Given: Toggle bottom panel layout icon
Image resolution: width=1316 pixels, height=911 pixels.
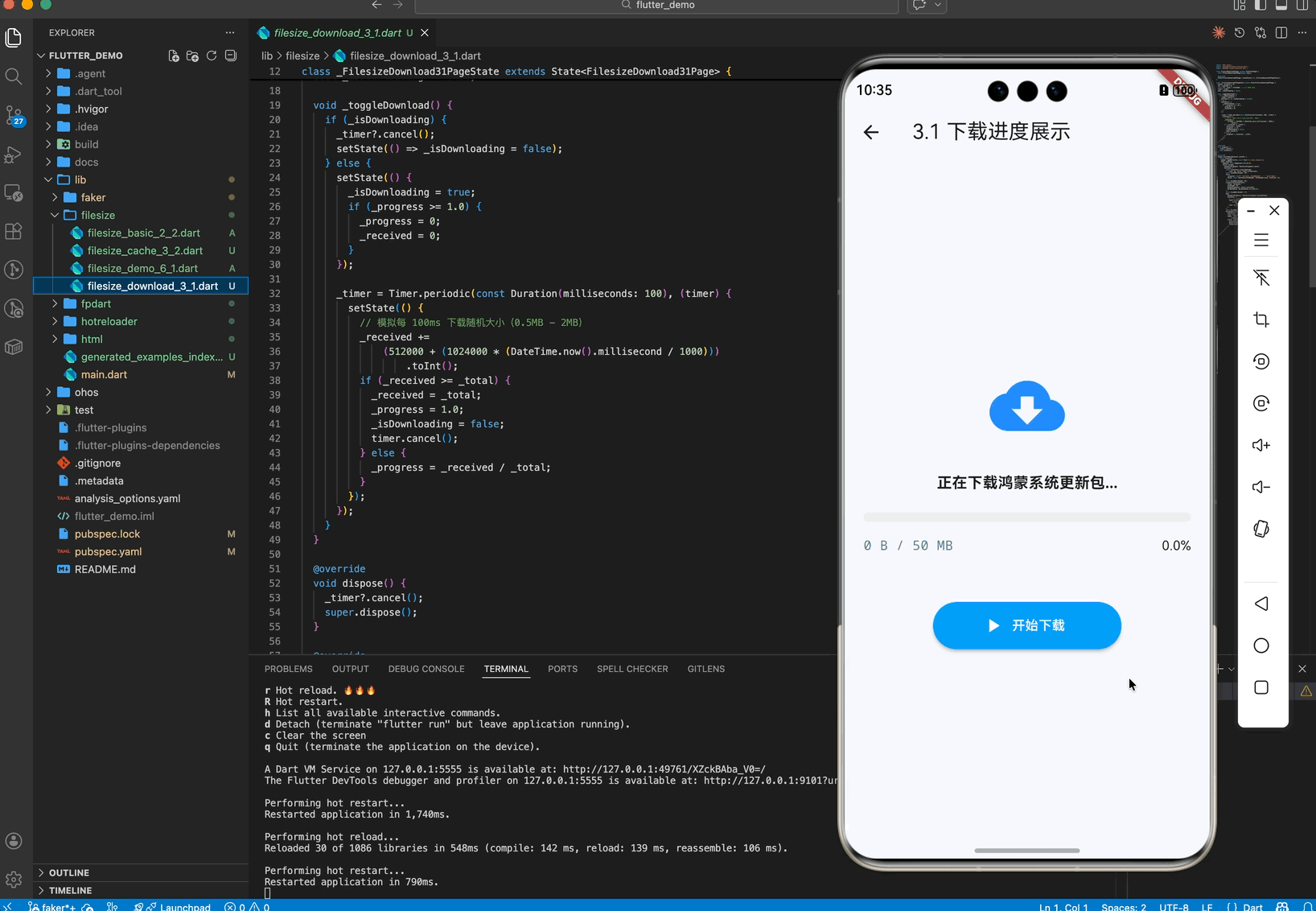Looking at the screenshot, I should coord(1281,5).
